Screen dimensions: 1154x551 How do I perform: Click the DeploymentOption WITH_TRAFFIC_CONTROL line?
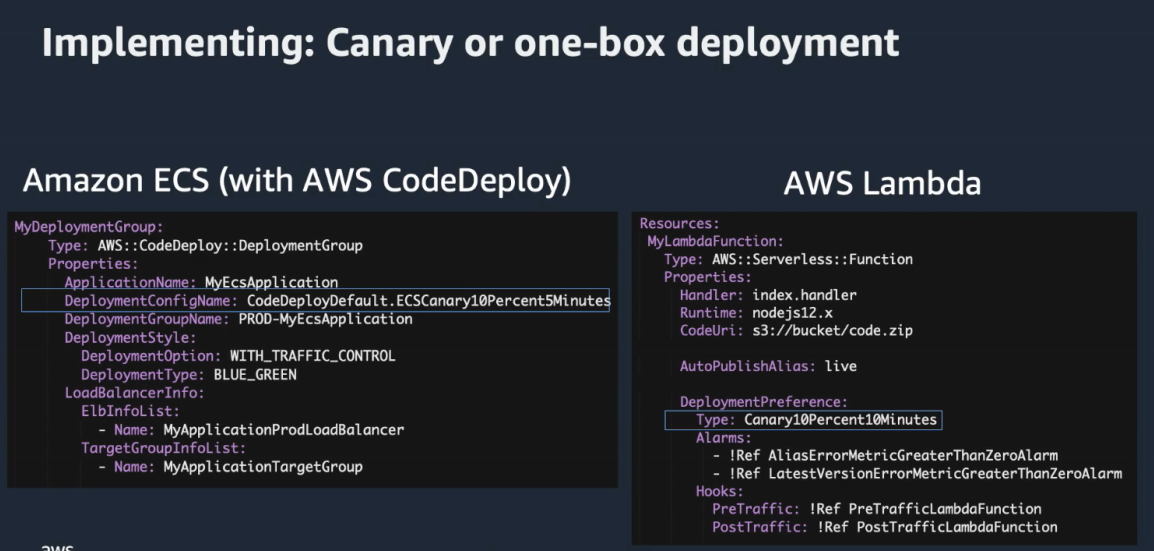[x=238, y=356]
